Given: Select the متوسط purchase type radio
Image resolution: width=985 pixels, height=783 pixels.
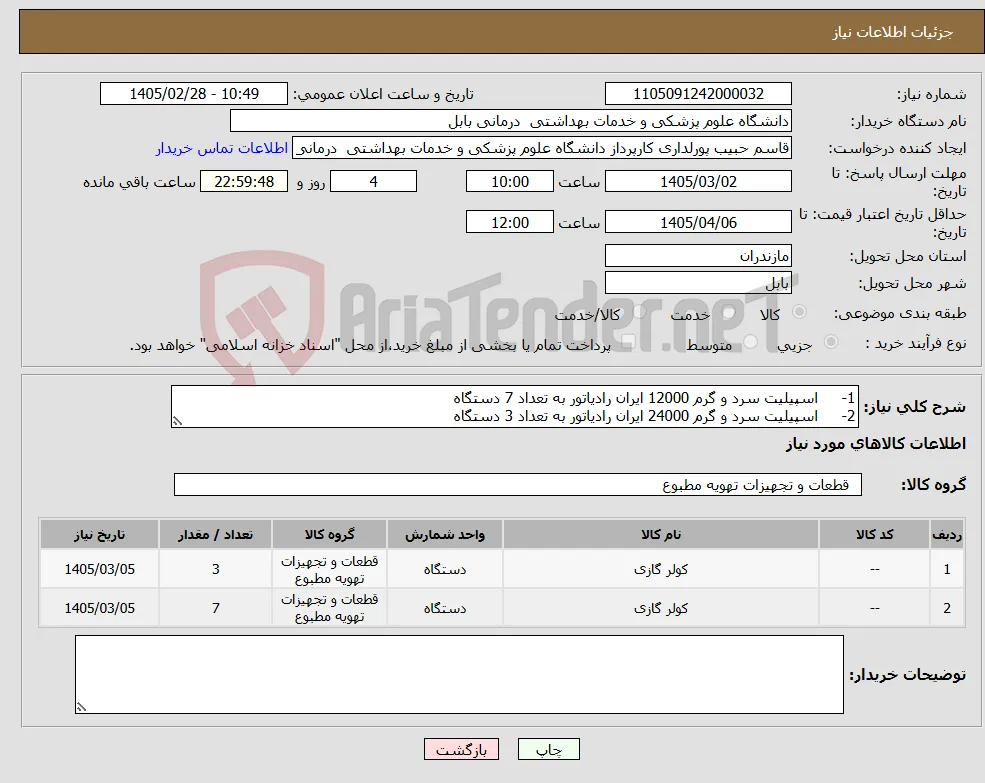Looking at the screenshot, I should coord(750,342).
